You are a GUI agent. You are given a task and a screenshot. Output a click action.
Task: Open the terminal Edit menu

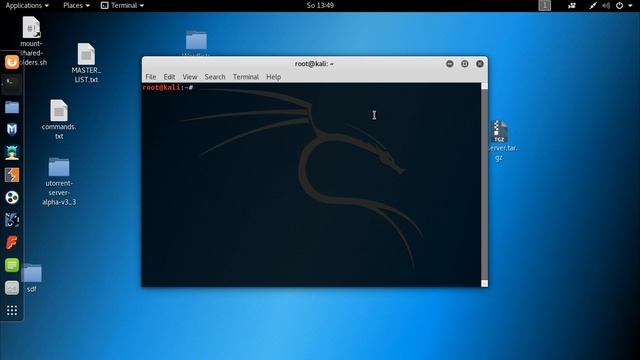click(x=169, y=77)
